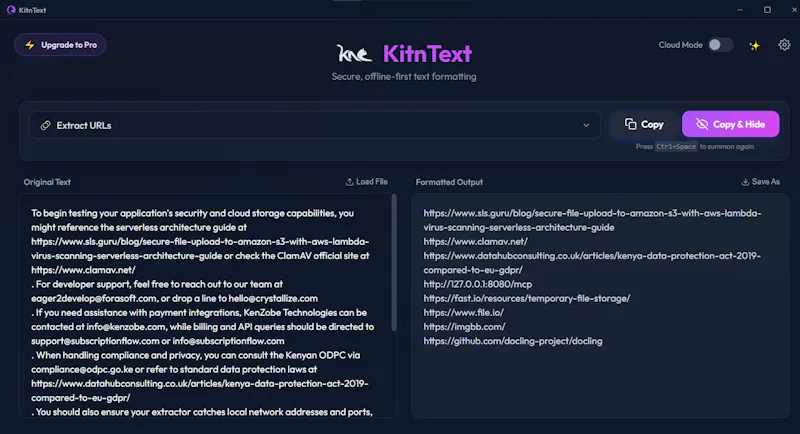800x434 pixels.
Task: Click the KitnText logo title
Action: 428,54
